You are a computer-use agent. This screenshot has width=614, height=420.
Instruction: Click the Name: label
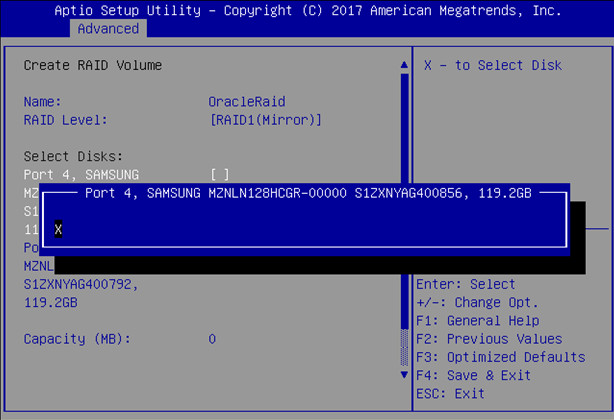coord(43,102)
